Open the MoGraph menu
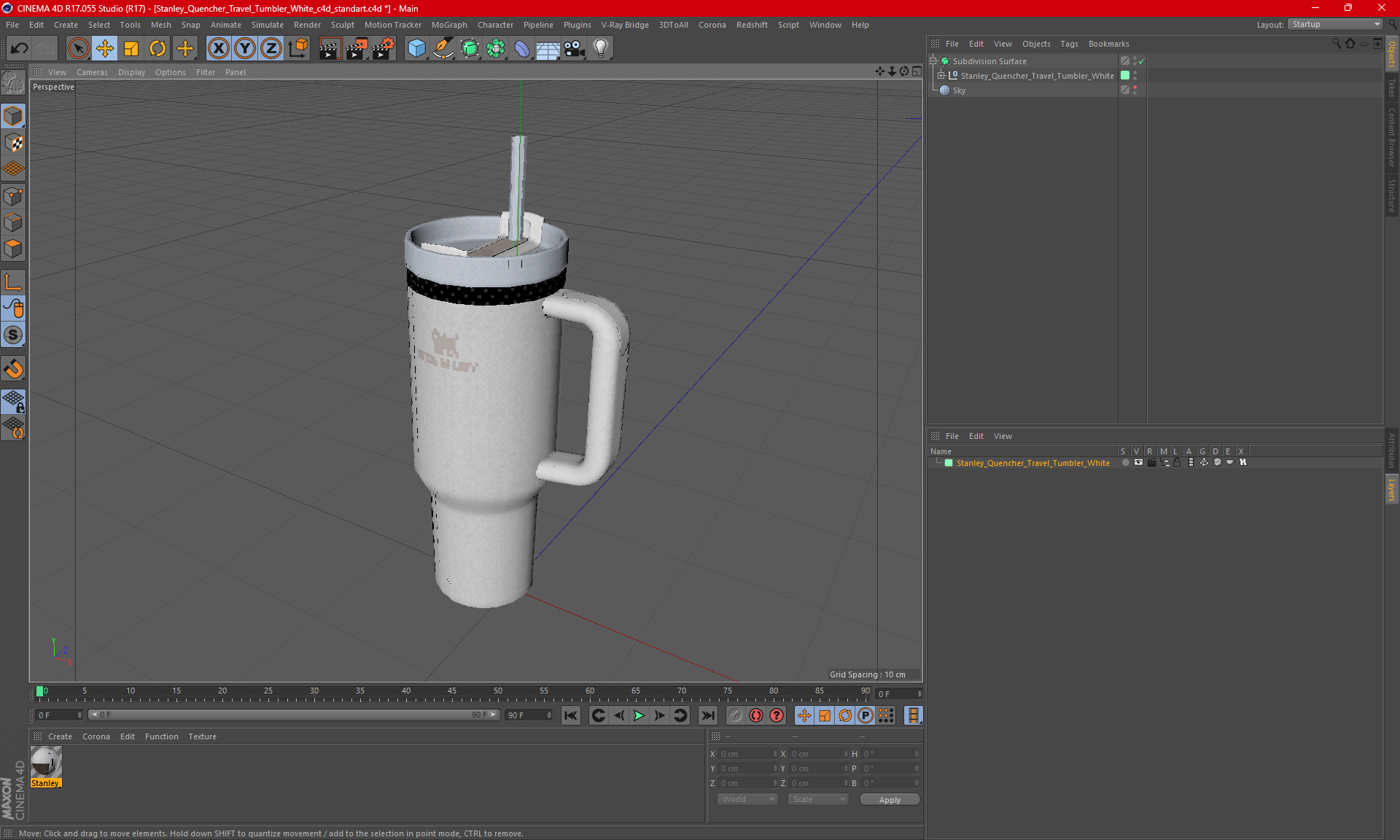This screenshot has width=1400, height=840. coord(449,25)
